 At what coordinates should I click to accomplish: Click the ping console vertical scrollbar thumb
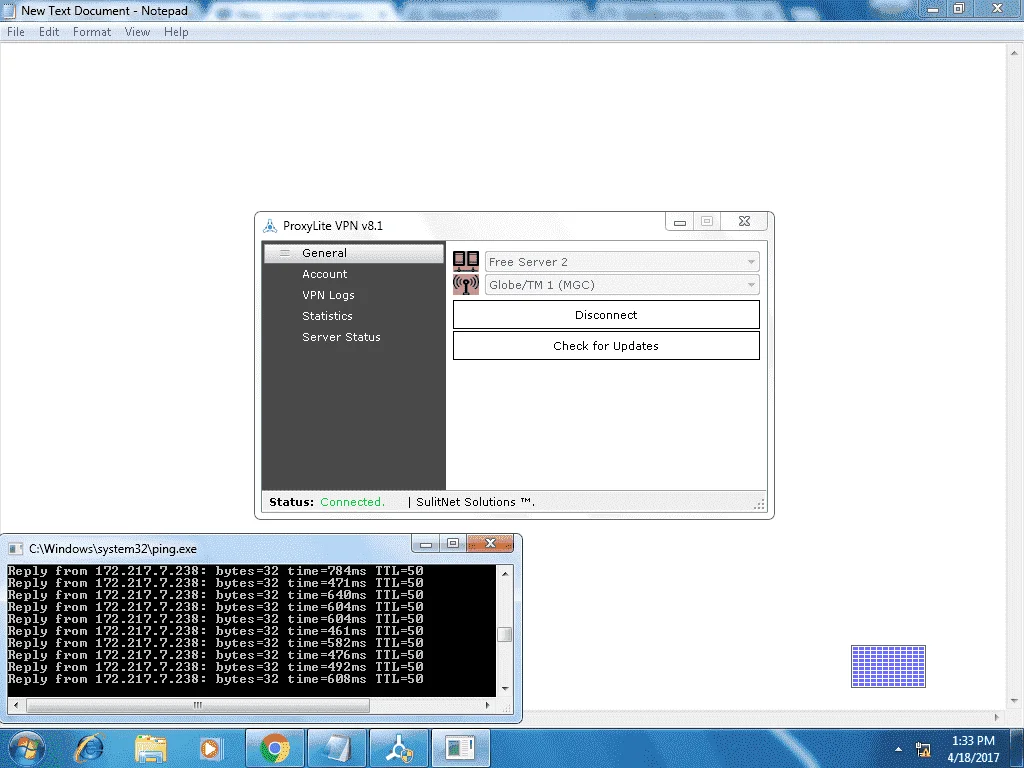(x=504, y=634)
